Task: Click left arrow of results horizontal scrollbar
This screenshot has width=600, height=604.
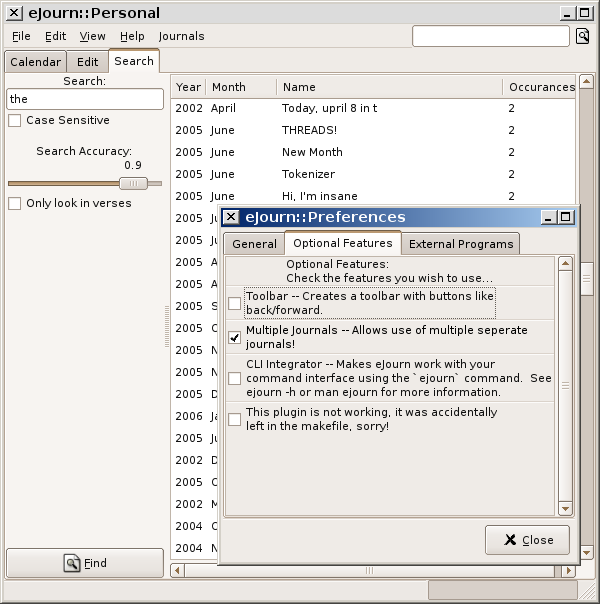Action: 177,570
